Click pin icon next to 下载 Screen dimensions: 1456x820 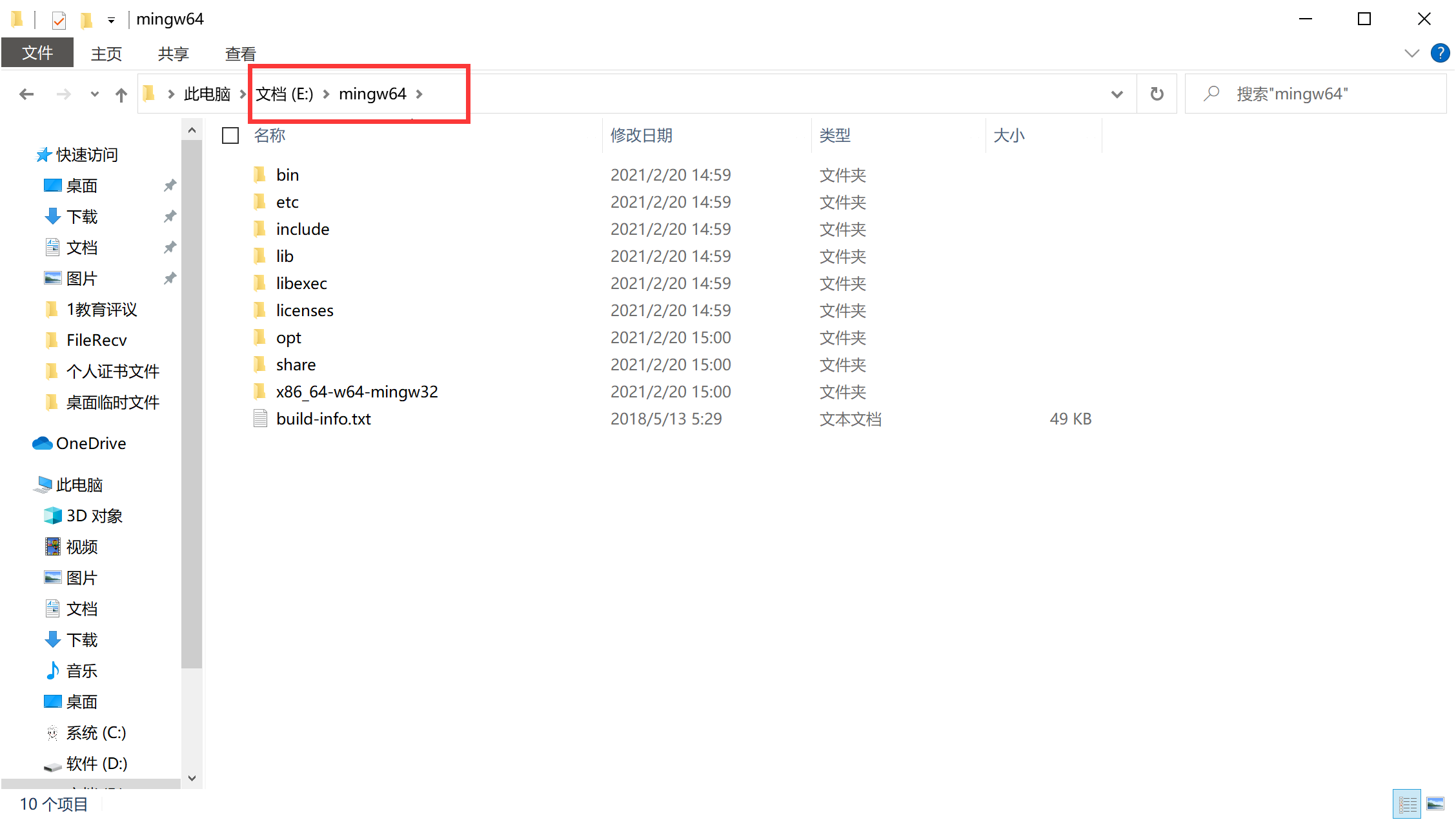click(170, 217)
